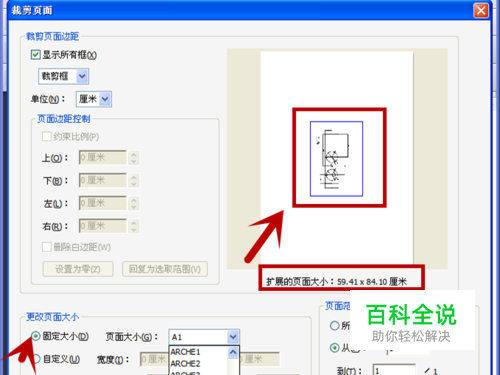The width and height of the screenshot is (500, 375).
Task: Click the 下 margin input field
Action: click(x=103, y=180)
